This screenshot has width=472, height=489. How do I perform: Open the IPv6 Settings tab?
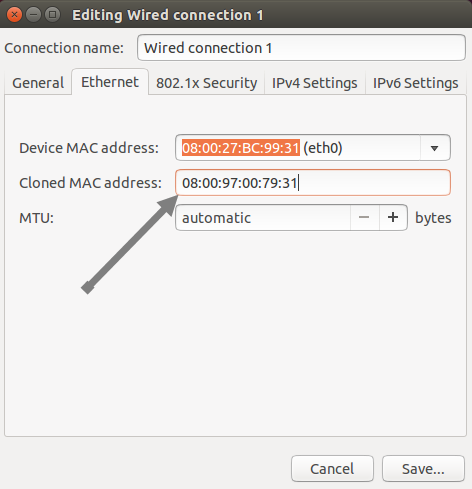coord(415,83)
